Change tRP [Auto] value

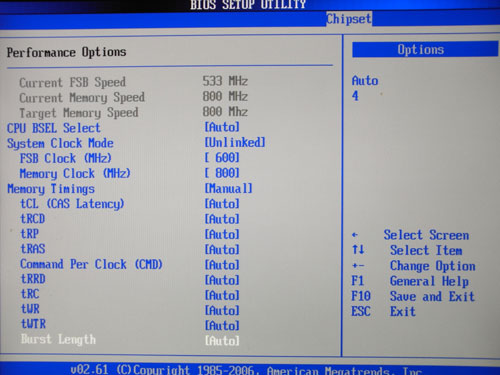coord(222,234)
